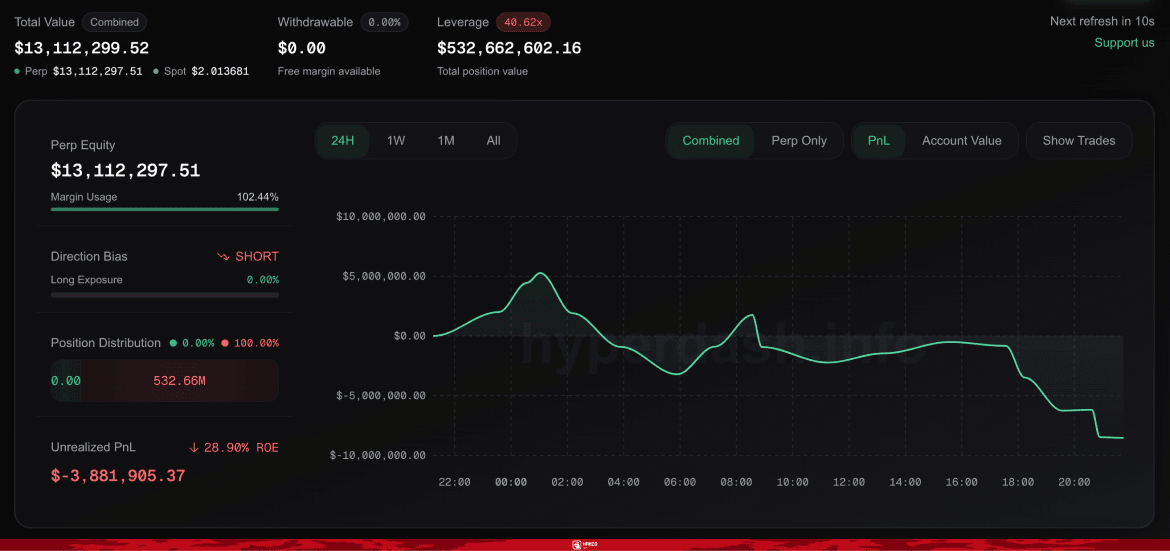Click the Show Trades button

(1079, 140)
